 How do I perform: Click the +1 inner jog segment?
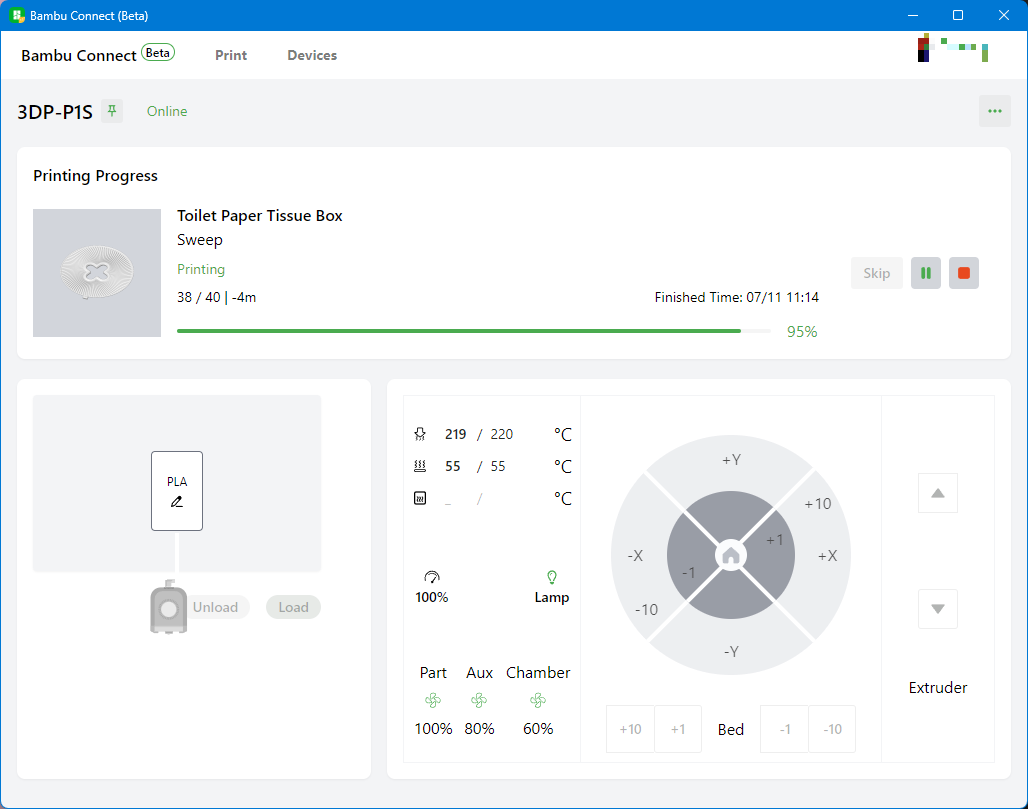774,540
